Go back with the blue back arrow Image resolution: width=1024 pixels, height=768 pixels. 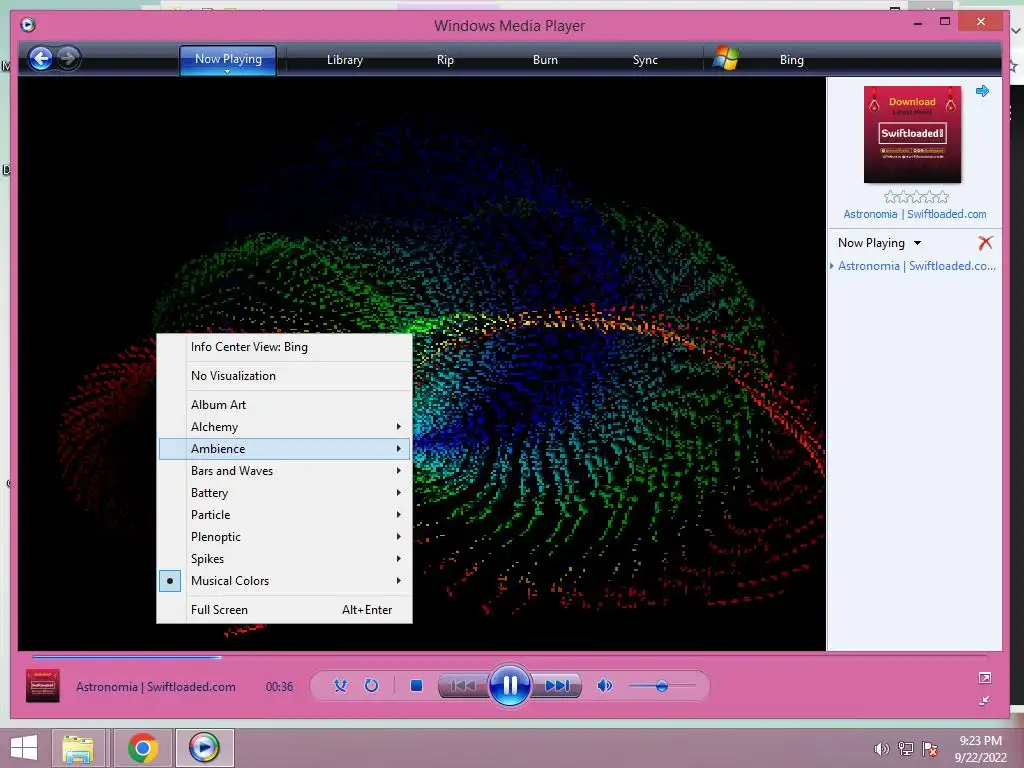pos(40,59)
